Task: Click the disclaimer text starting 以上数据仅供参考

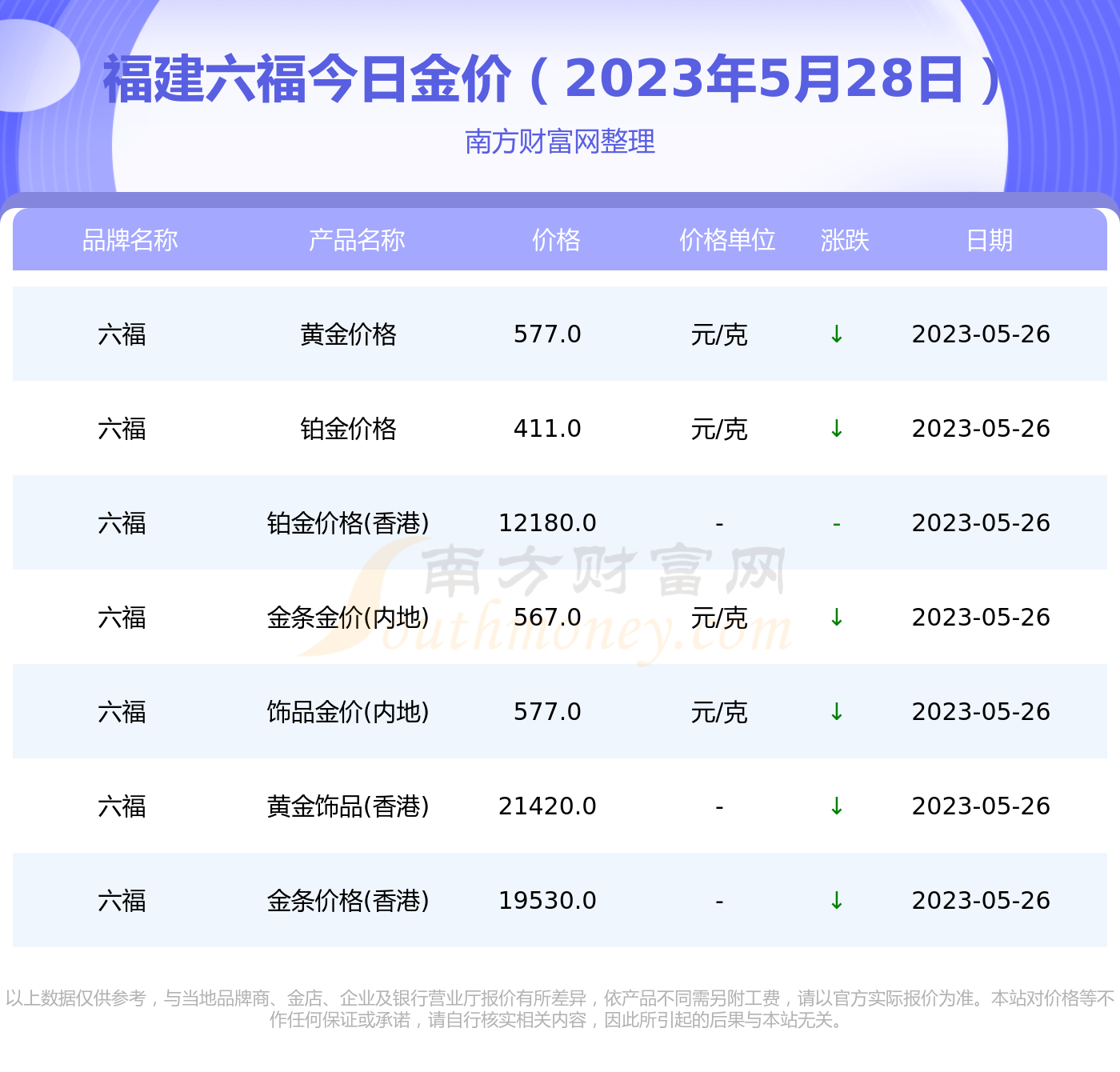Action: [560, 1009]
